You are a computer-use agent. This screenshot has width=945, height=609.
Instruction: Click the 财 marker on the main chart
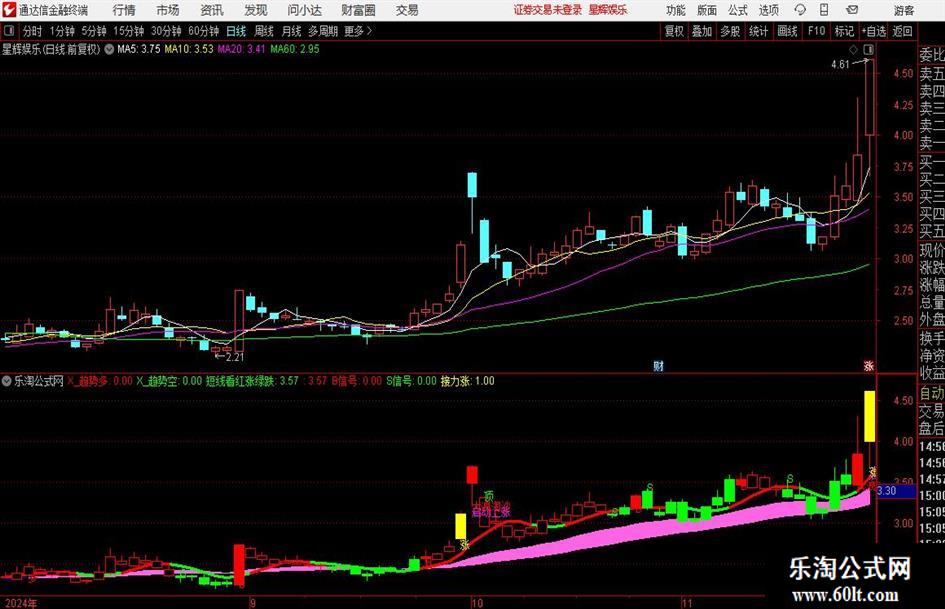pos(658,366)
